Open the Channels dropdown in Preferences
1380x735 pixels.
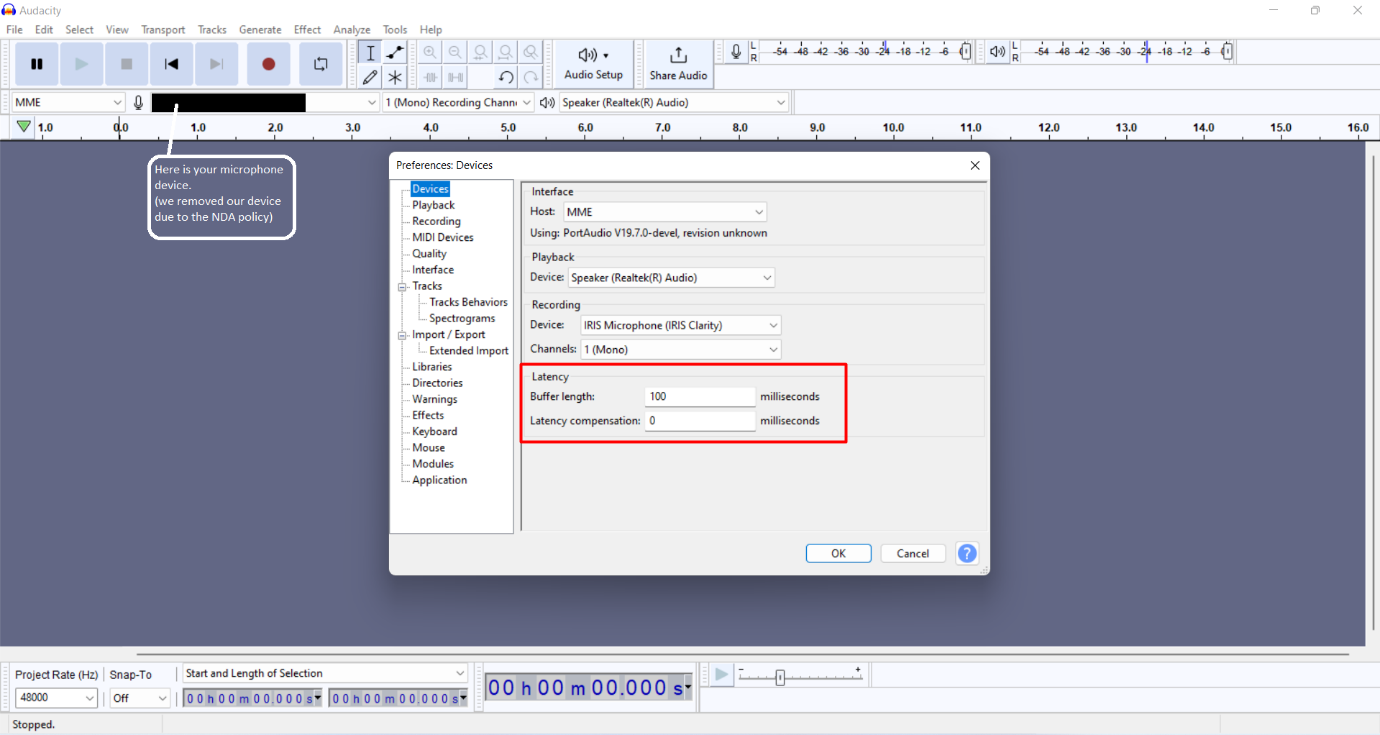(x=681, y=349)
